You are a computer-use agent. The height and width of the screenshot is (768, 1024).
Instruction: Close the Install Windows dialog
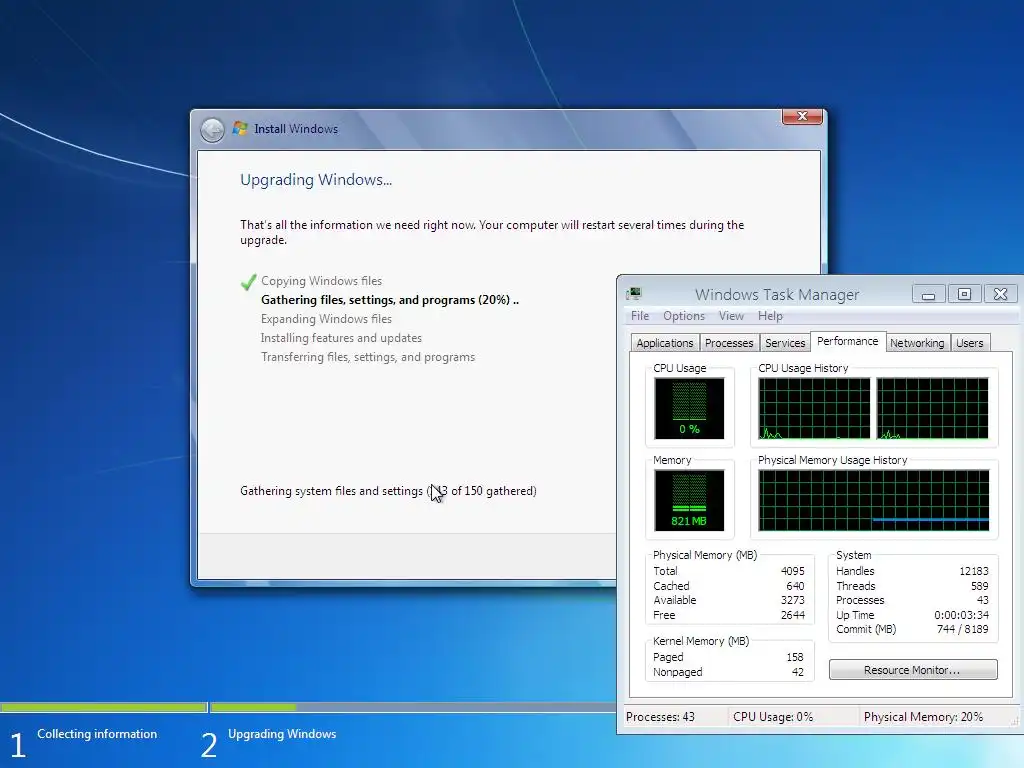pyautogui.click(x=802, y=116)
